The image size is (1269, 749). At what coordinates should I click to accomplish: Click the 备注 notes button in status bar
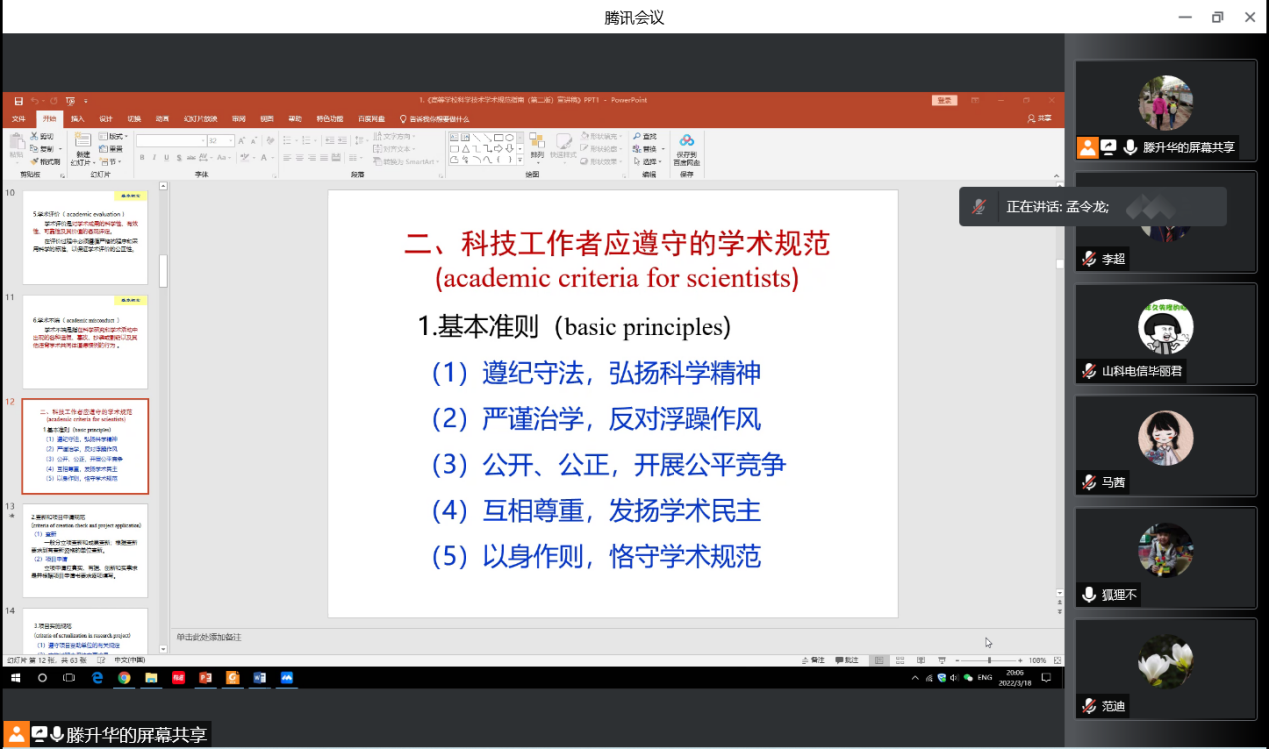815,660
